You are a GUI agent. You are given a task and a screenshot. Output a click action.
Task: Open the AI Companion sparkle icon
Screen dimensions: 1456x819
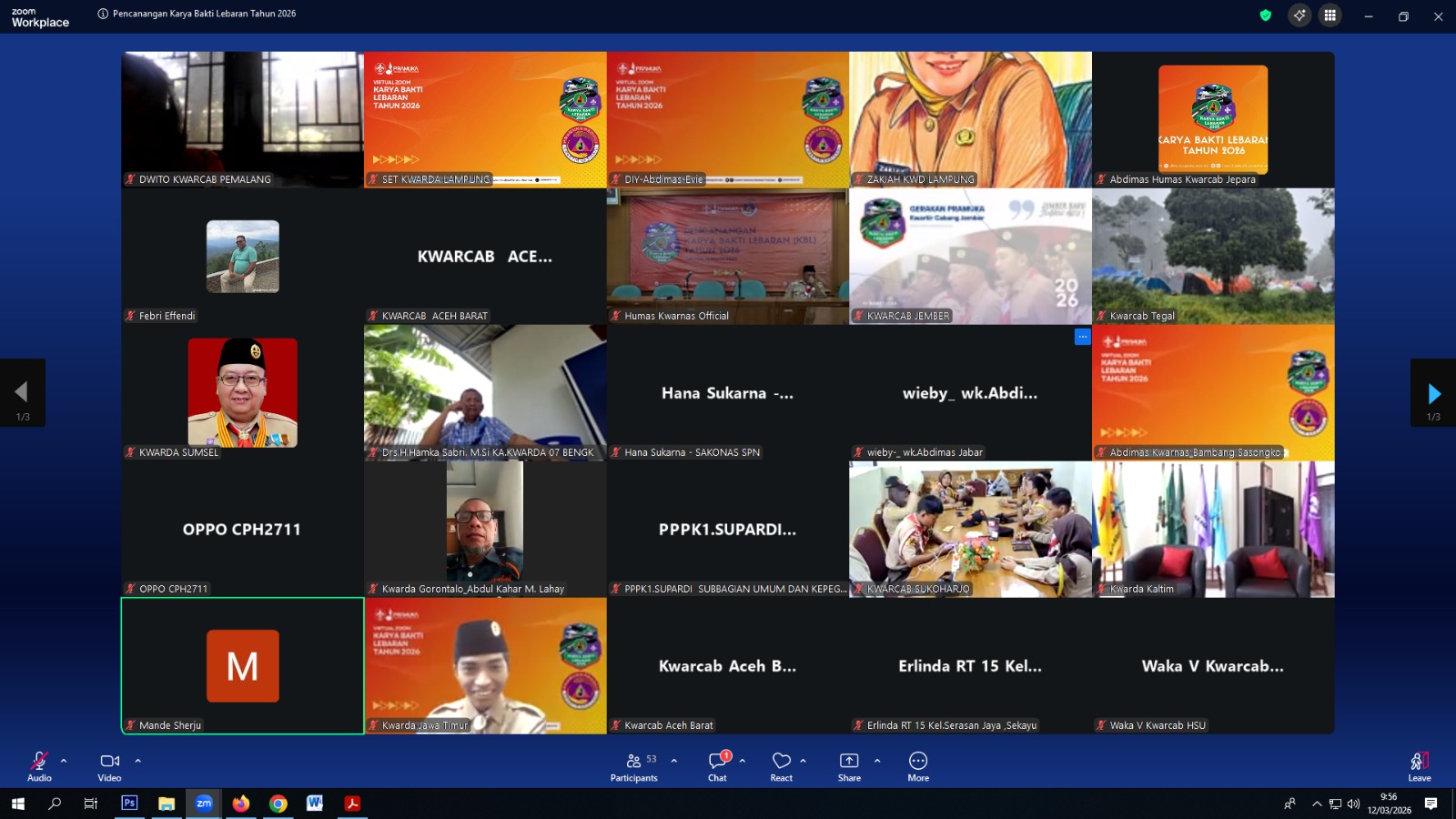(1299, 15)
